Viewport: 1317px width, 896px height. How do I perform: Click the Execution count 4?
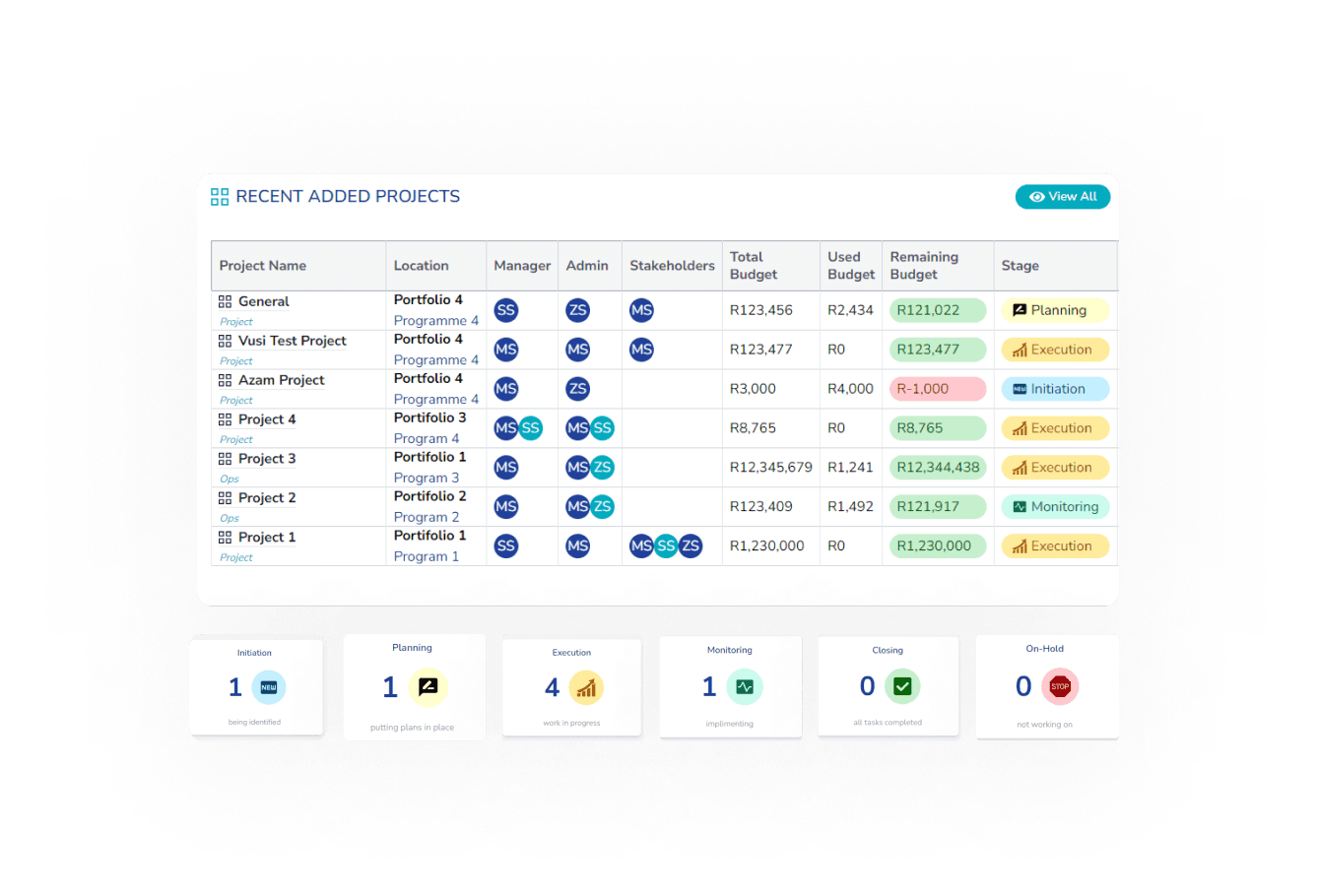pyautogui.click(x=552, y=687)
